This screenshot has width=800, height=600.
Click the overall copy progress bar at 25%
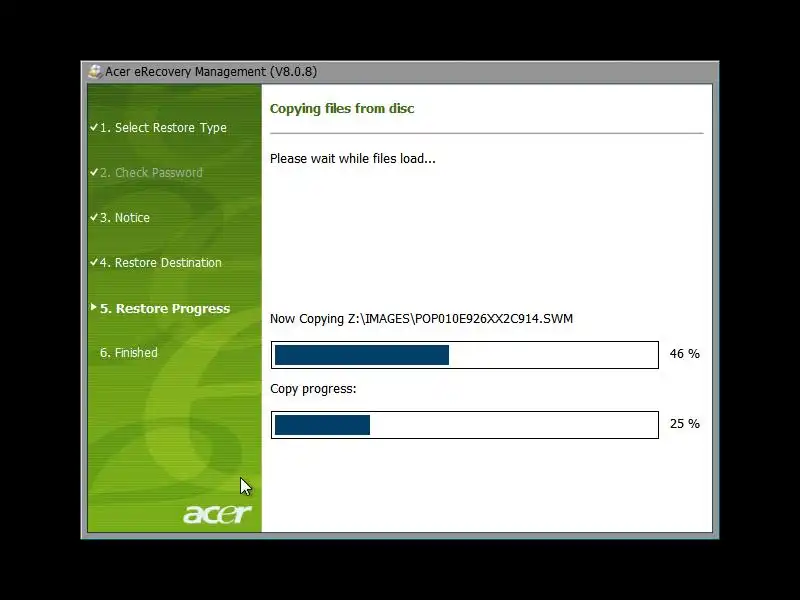pyautogui.click(x=465, y=424)
